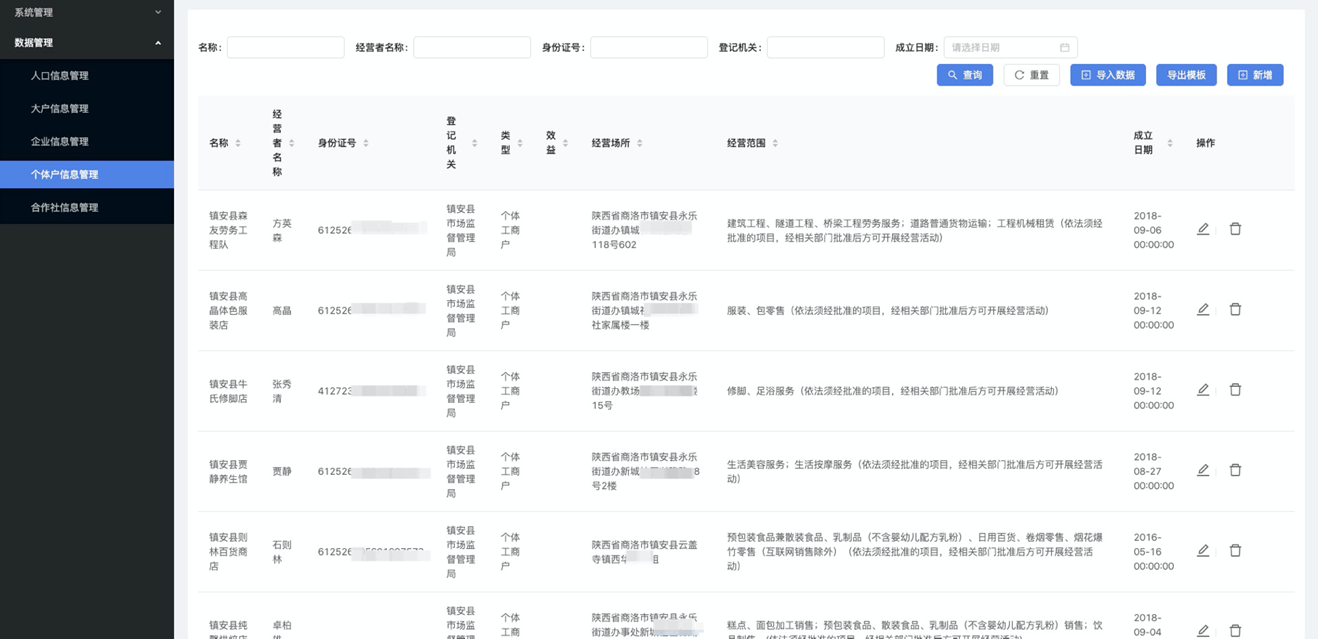Focus the 名称 search input

(285, 47)
